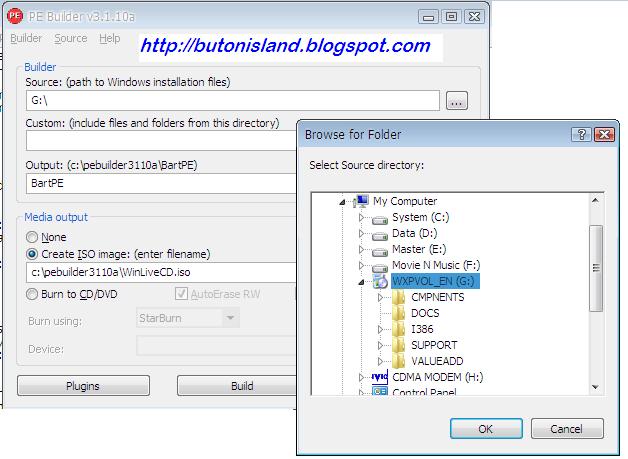
Task: Expand the Data (D:) drive node
Action: (x=361, y=233)
